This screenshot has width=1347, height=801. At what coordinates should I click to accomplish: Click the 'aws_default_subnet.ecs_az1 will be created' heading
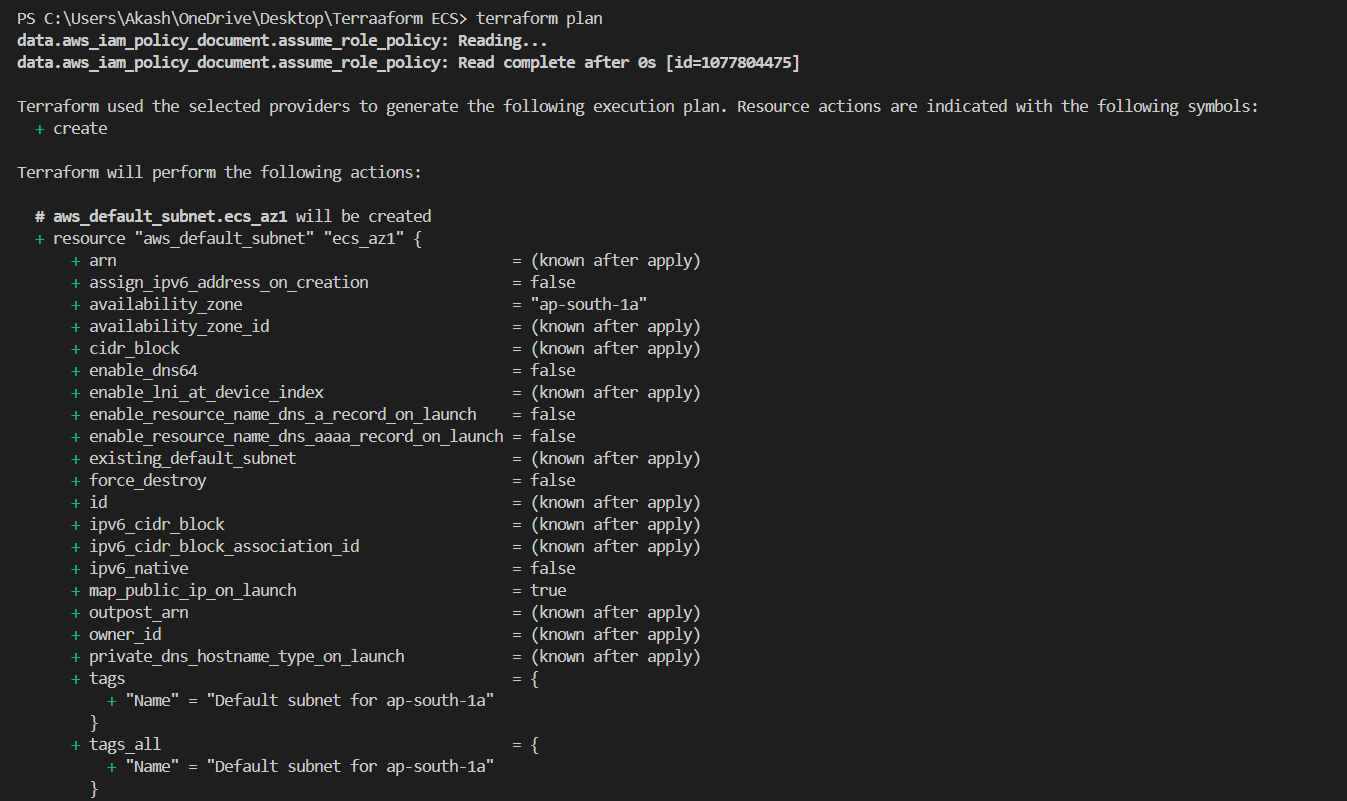(x=233, y=216)
